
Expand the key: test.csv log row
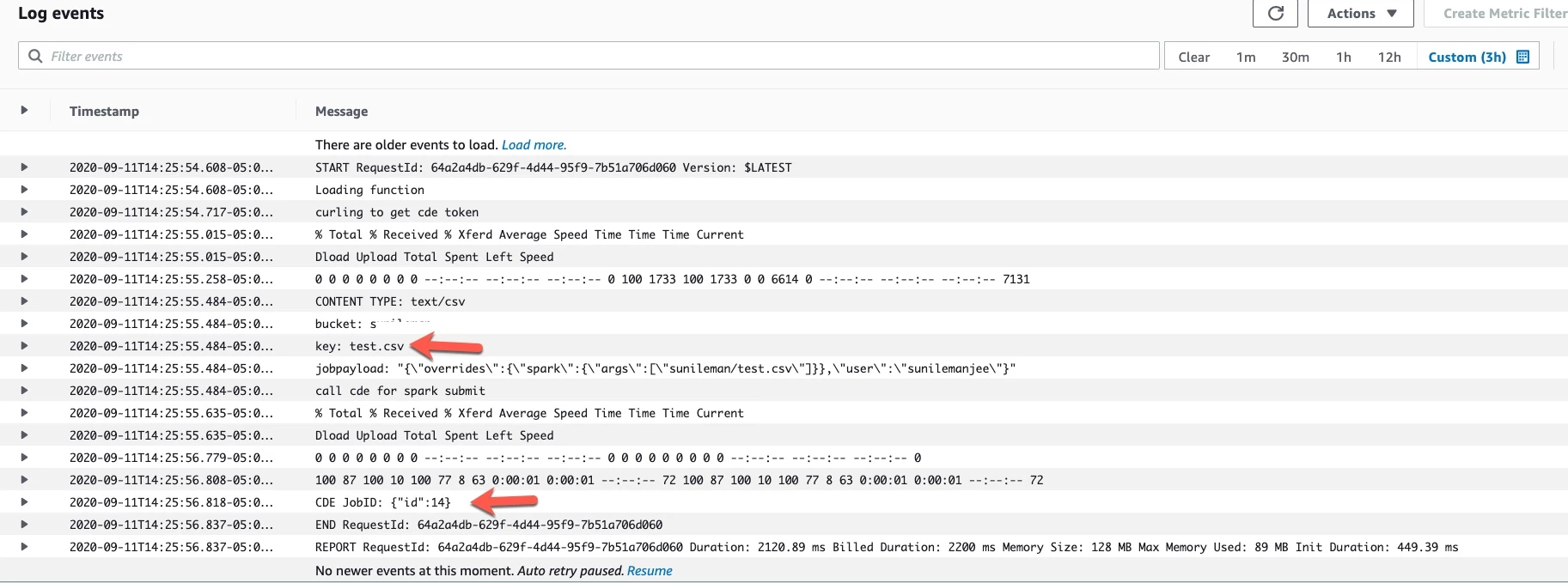point(24,345)
